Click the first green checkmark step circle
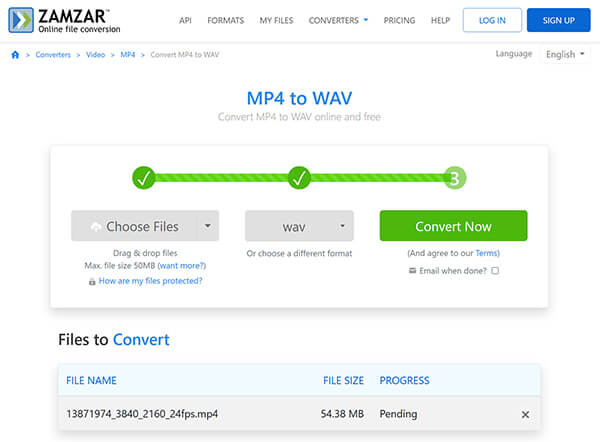 coord(143,178)
